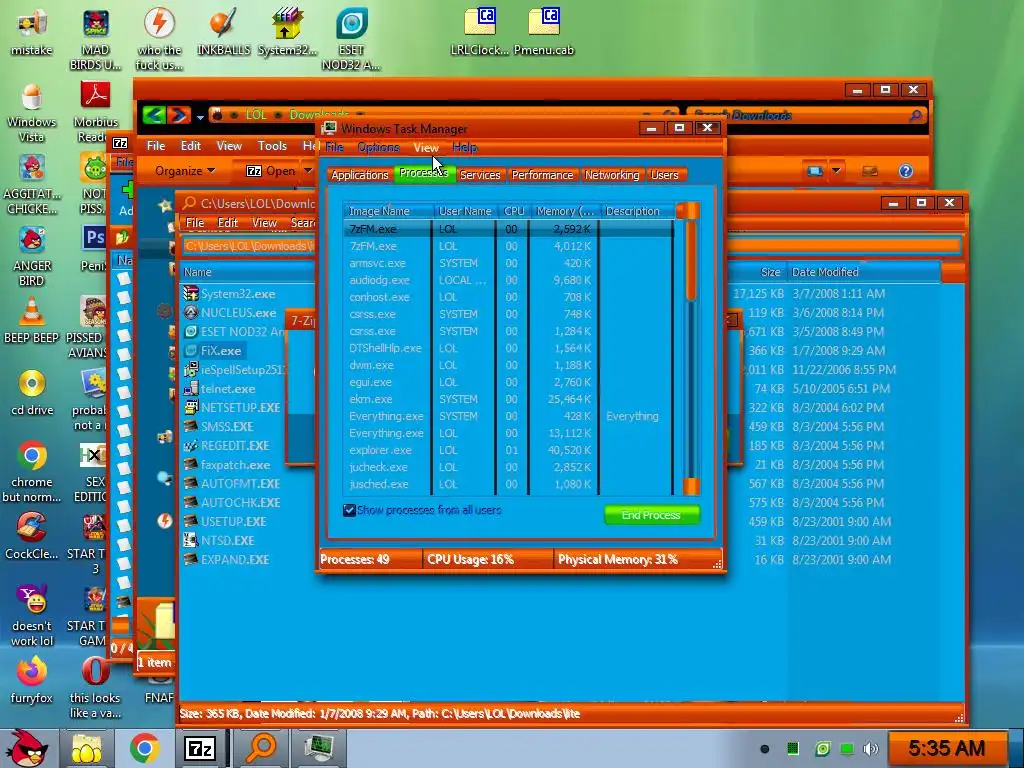
Task: Open Task Manager Options menu
Action: tap(378, 148)
